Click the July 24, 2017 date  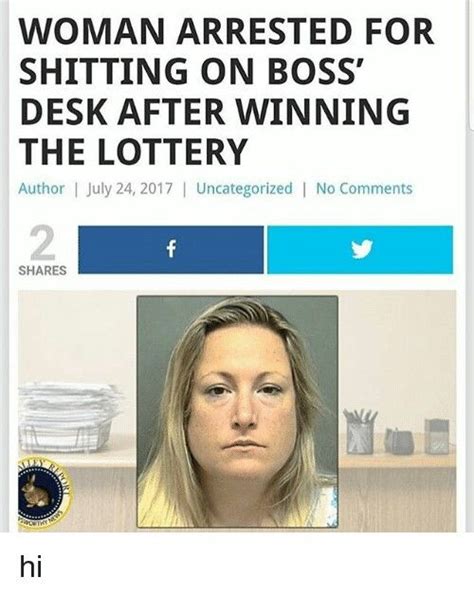click(130, 188)
